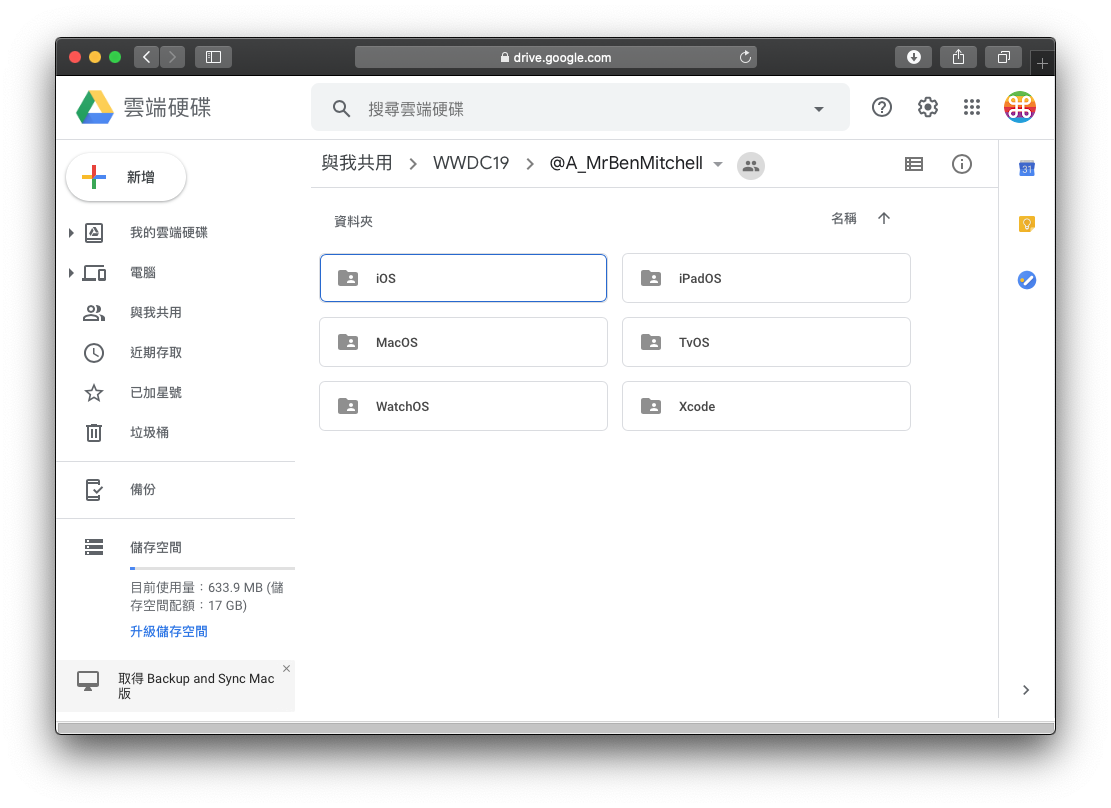Select the iOS folder

point(463,278)
